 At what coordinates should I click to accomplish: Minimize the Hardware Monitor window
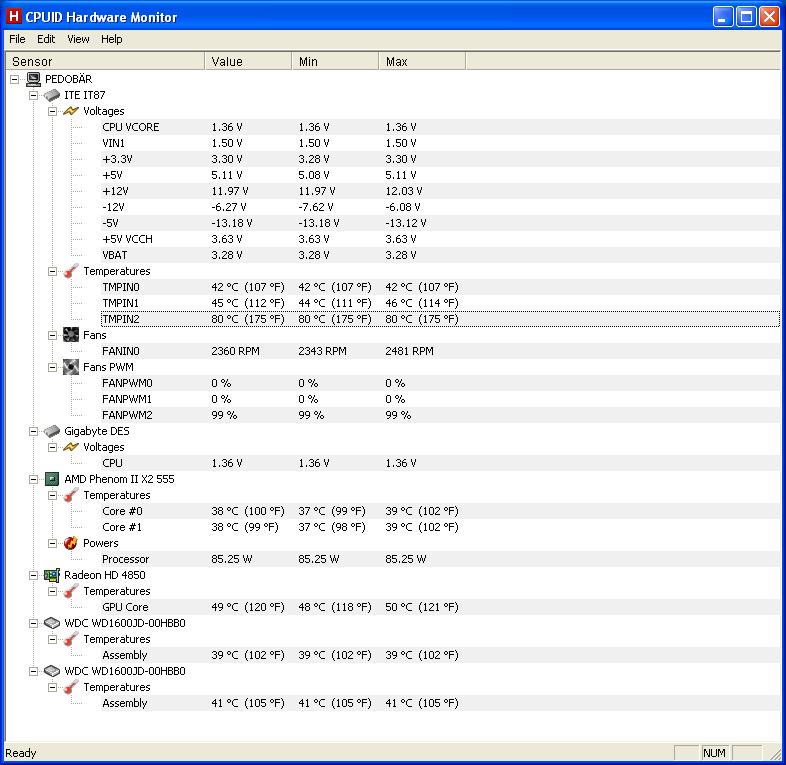click(722, 17)
